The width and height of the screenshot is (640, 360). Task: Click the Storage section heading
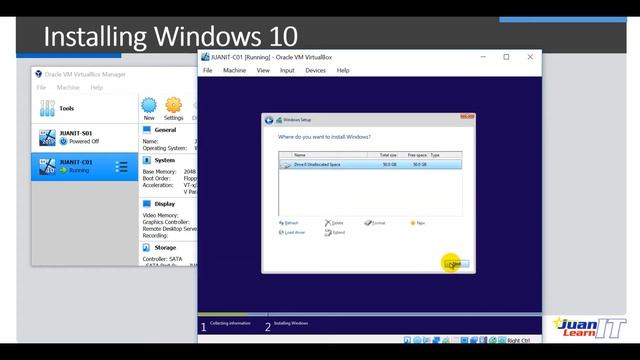(x=165, y=247)
